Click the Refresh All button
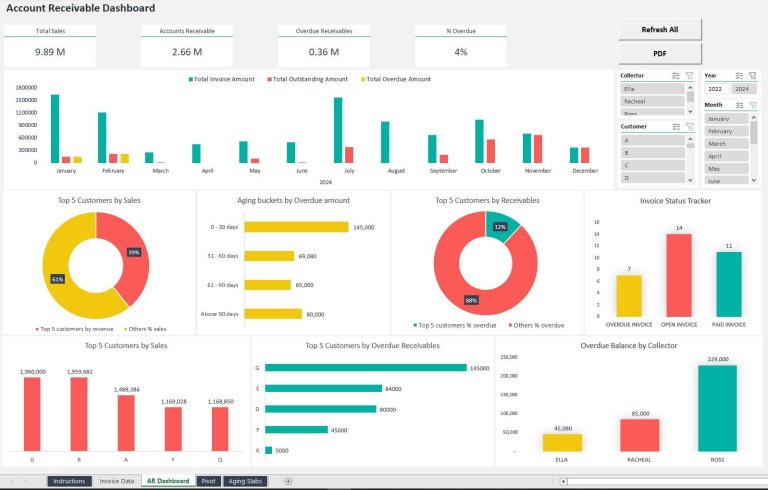This screenshot has width=768, height=490. (660, 29)
